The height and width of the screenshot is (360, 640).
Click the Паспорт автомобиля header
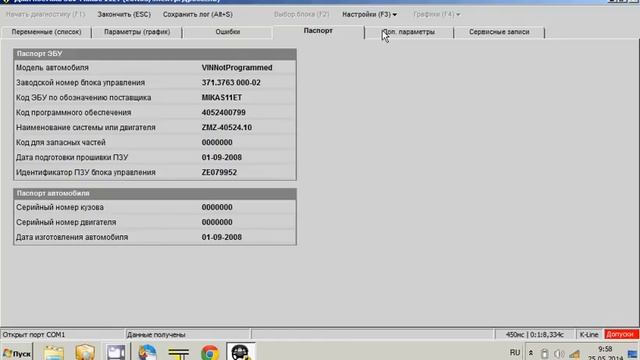click(x=155, y=193)
